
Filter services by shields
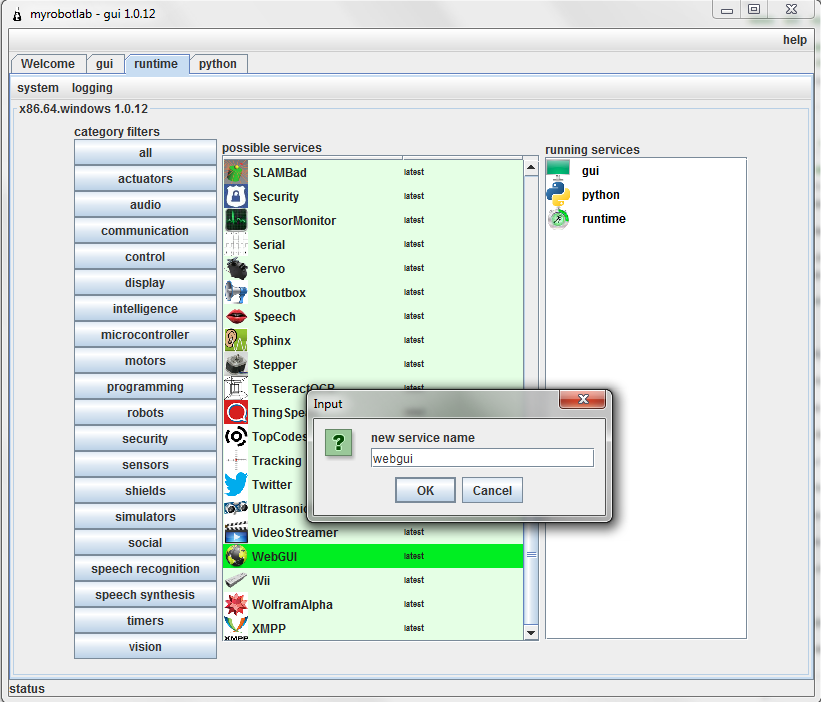pyautogui.click(x=146, y=491)
